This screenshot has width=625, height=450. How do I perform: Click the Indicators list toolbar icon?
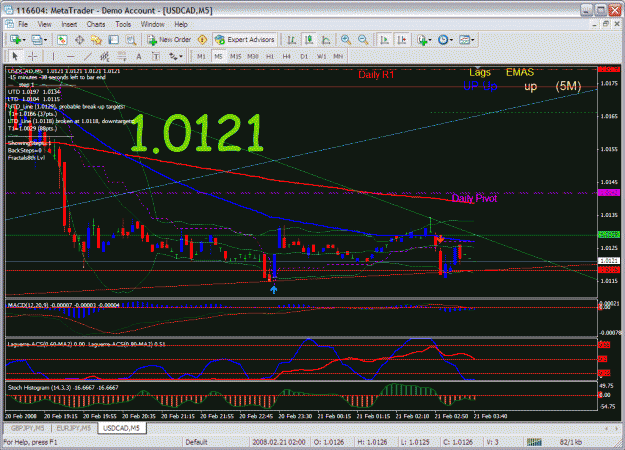[x=422, y=40]
